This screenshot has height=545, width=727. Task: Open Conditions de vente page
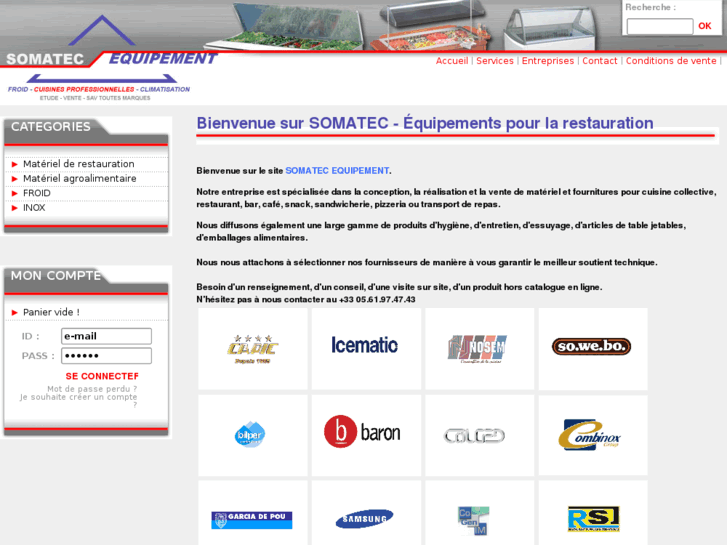click(671, 61)
